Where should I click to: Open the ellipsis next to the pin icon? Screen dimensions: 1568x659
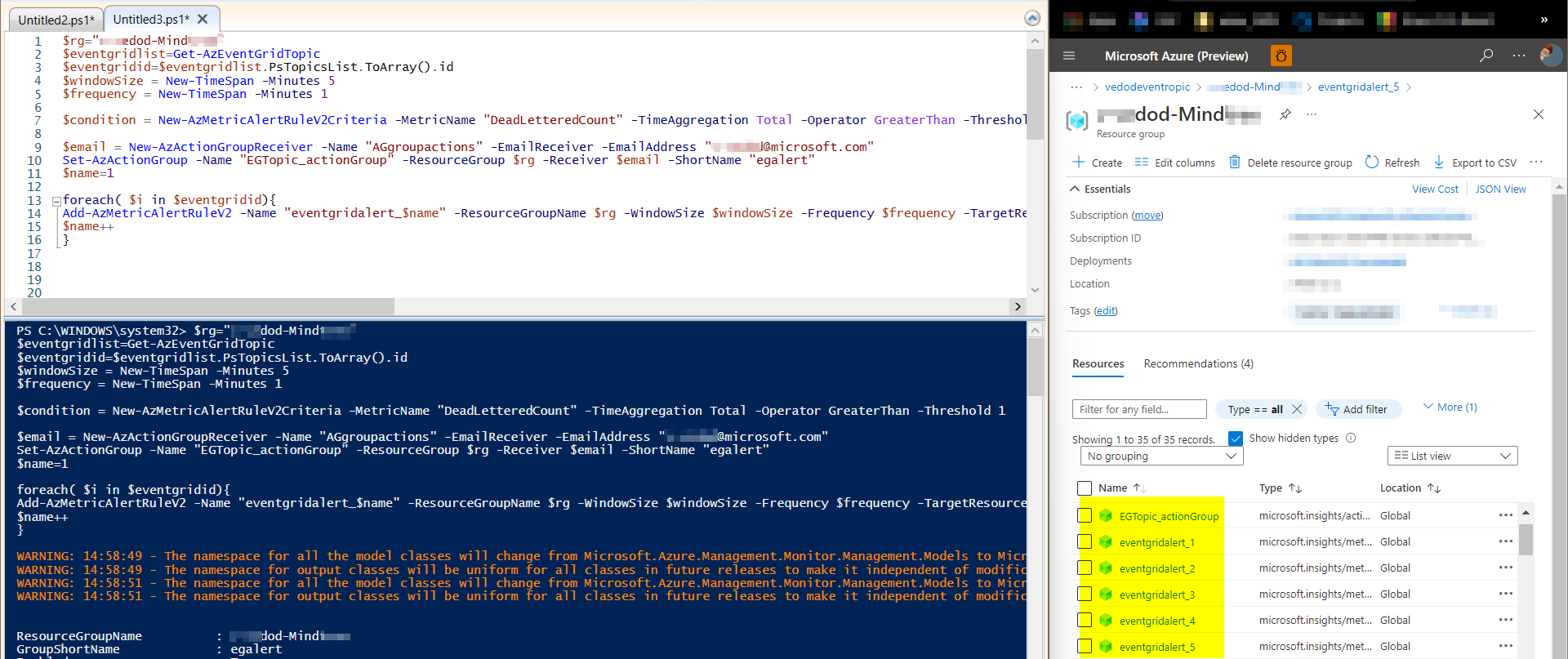1312,114
